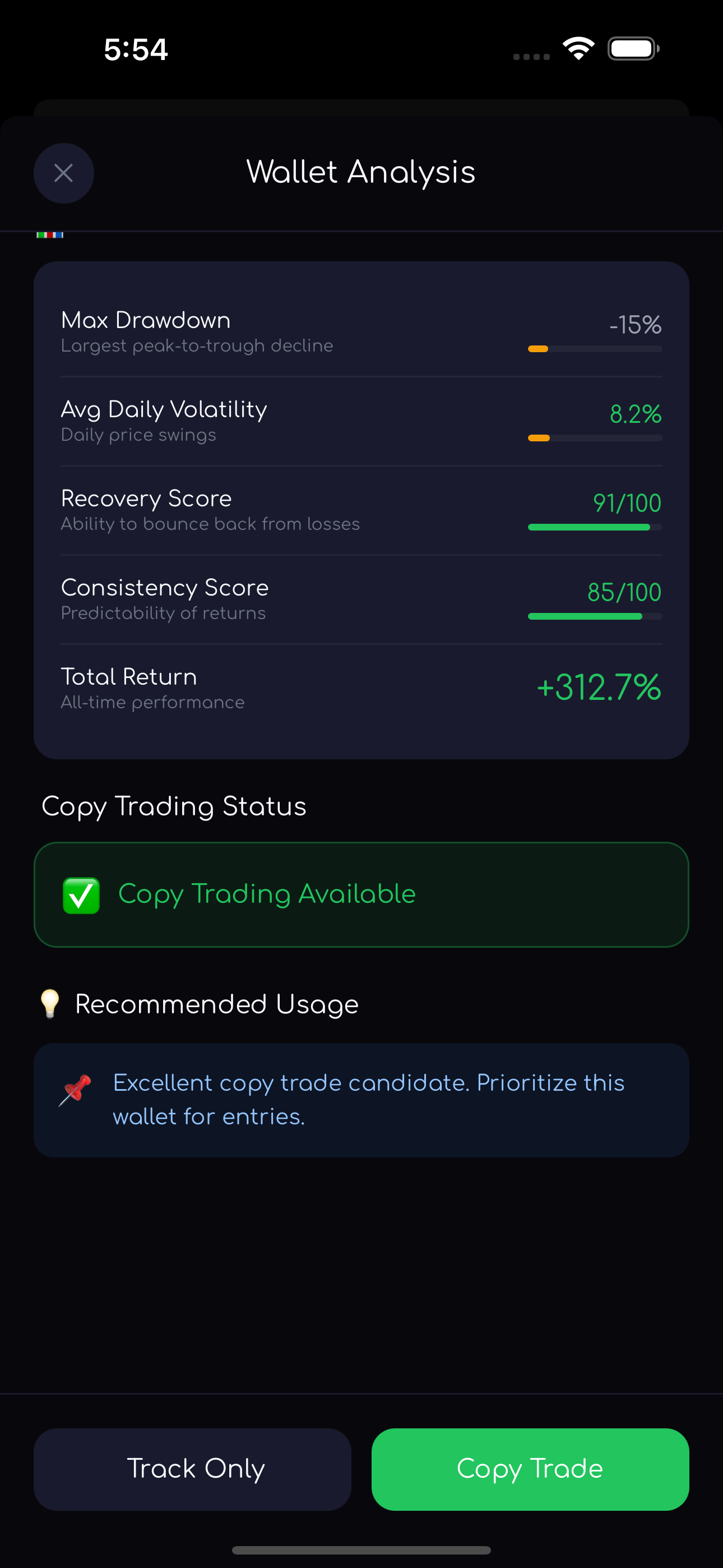Close the Wallet Analysis sheet
The height and width of the screenshot is (1568, 723).
pos(63,173)
